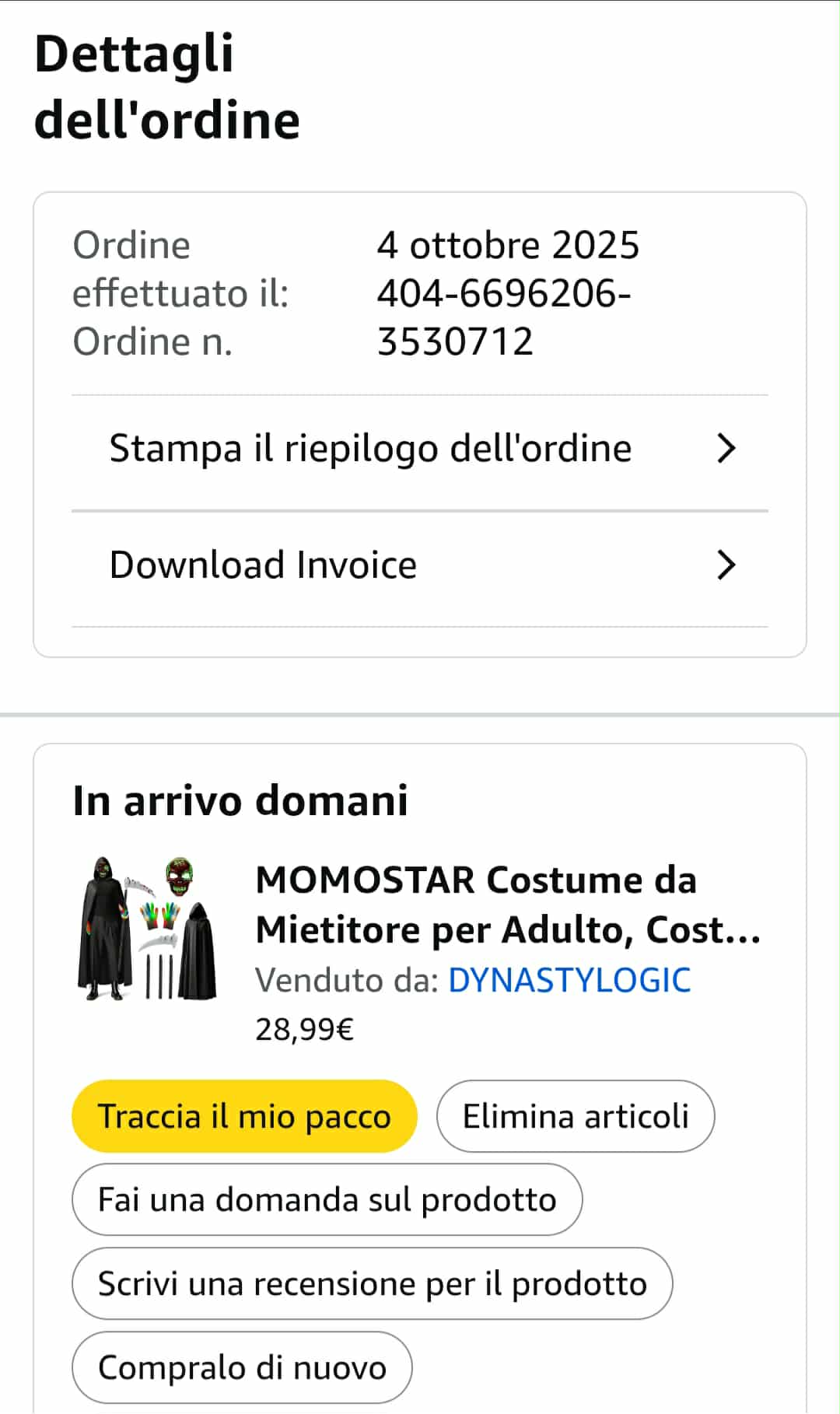
Task: Tap the Venduto da label text
Action: (x=348, y=980)
